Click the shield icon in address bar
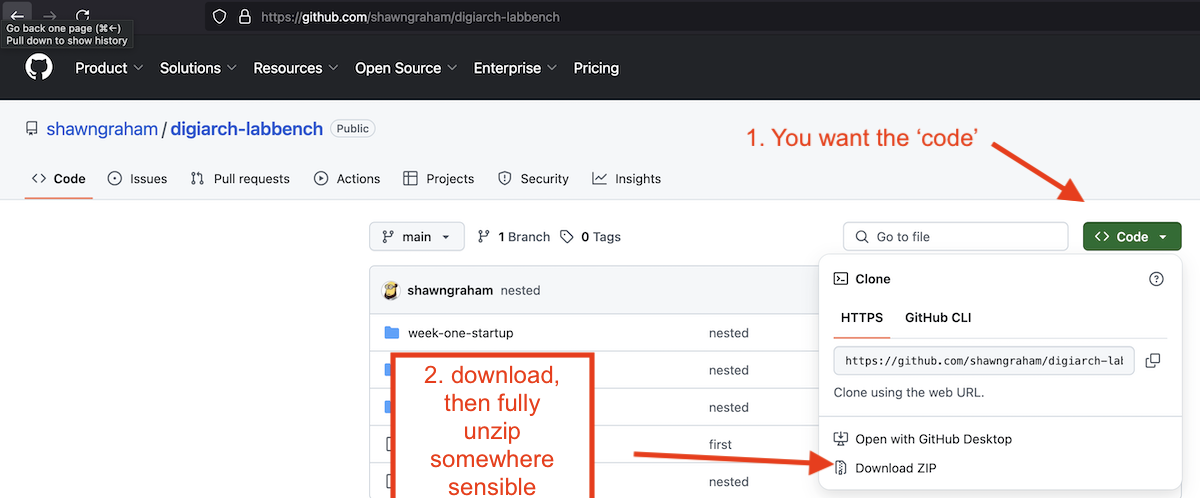 (221, 17)
